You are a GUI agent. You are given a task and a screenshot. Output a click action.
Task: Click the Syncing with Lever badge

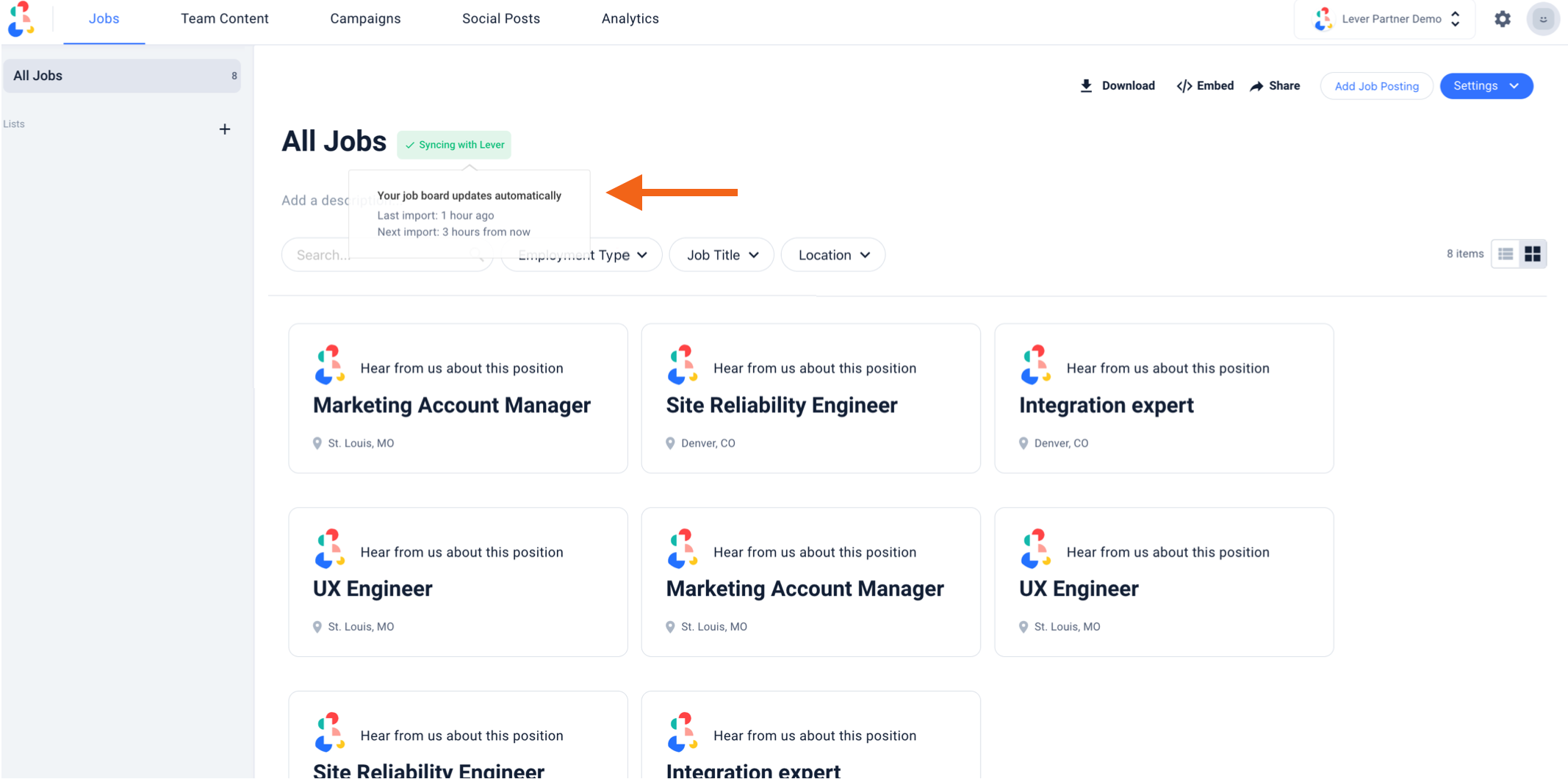pos(454,145)
